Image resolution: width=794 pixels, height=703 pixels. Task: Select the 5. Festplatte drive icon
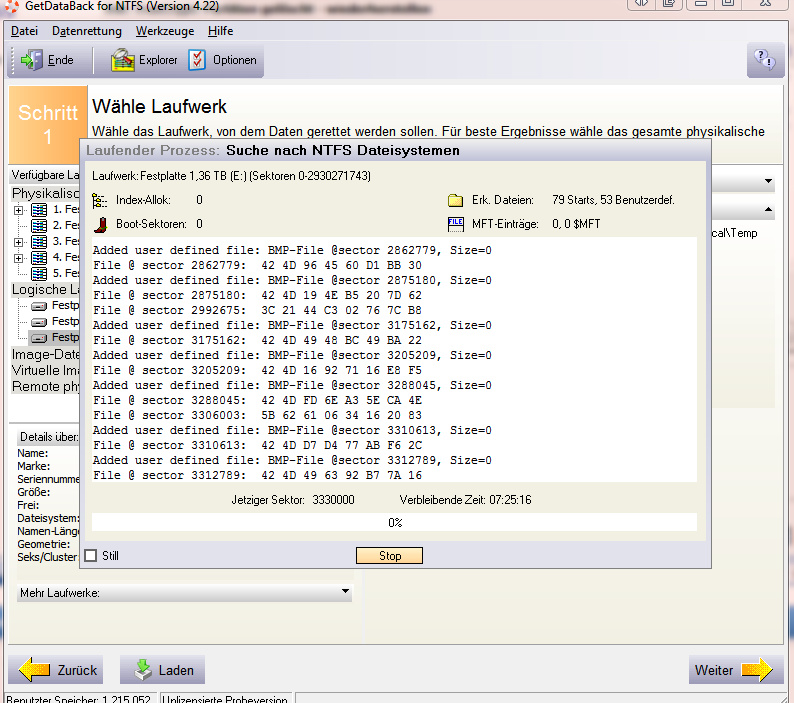(x=39, y=274)
